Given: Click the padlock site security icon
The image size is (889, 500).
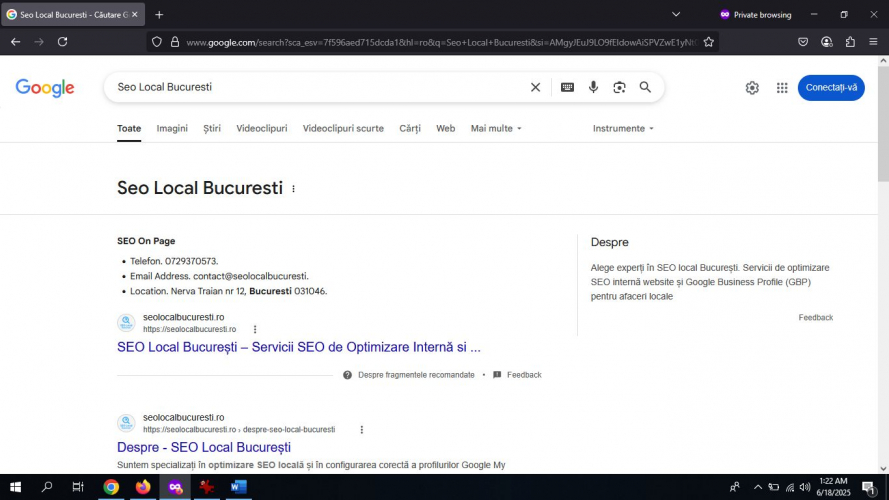Looking at the screenshot, I should pyautogui.click(x=175, y=42).
